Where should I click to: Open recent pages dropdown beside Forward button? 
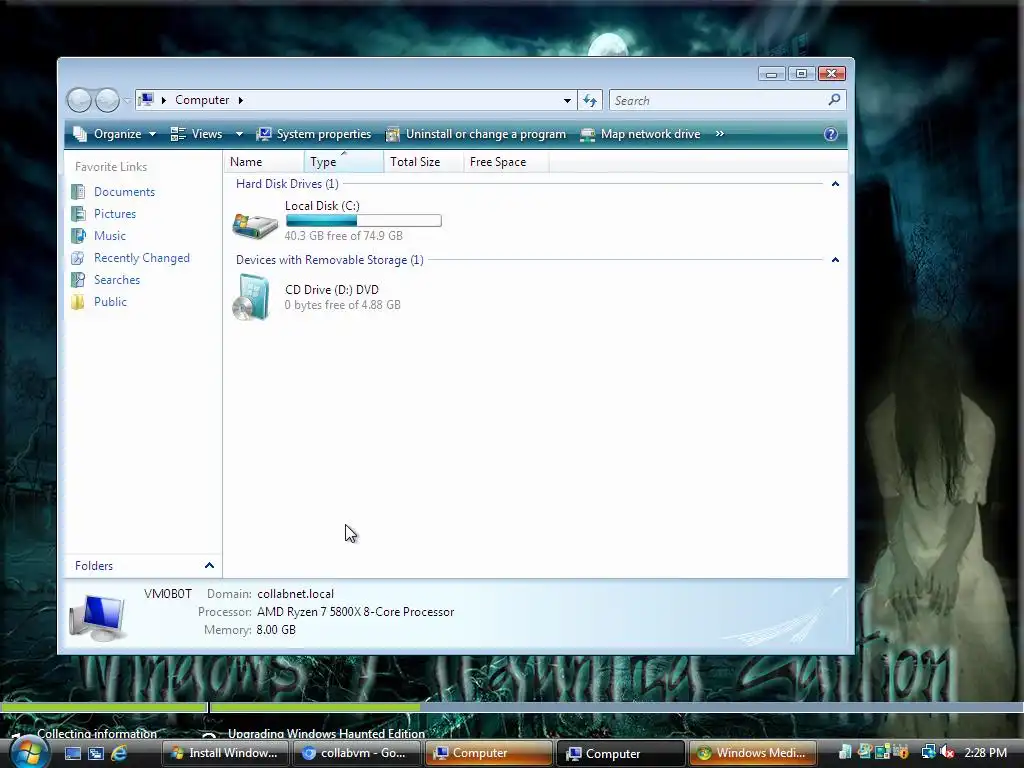pos(127,101)
